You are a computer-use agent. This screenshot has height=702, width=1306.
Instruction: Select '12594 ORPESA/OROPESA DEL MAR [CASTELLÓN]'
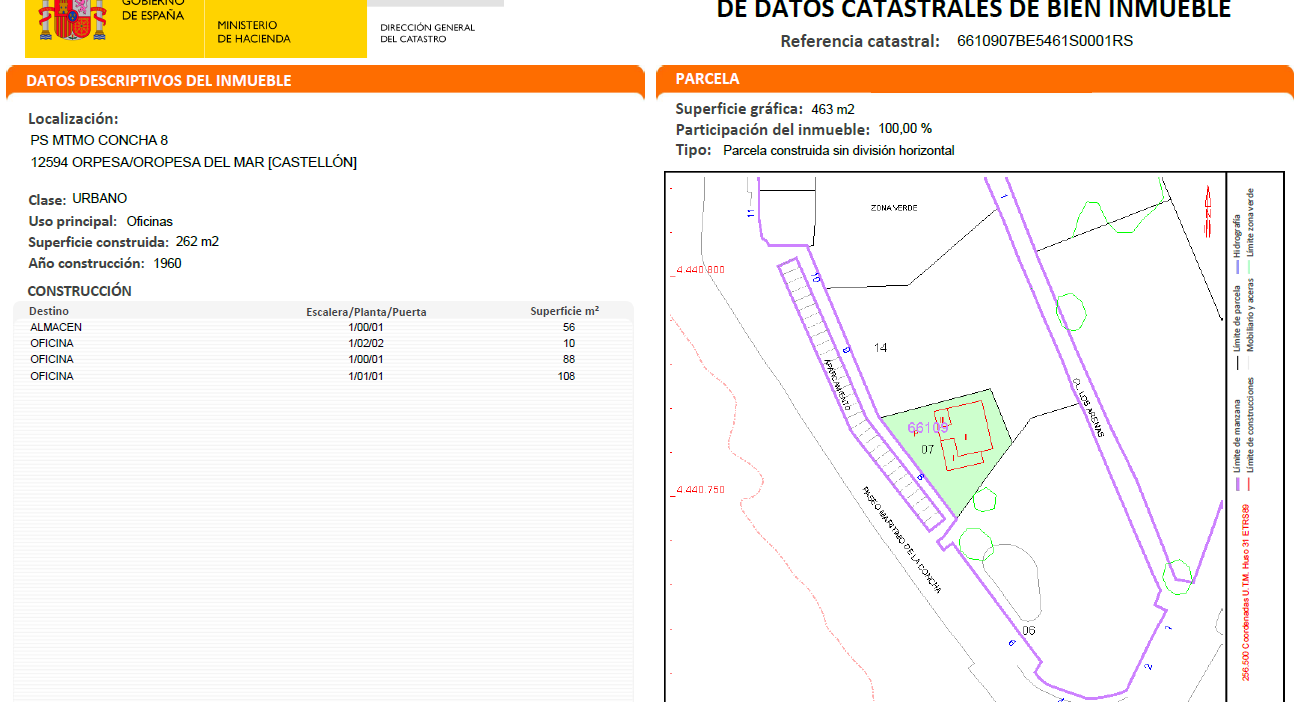pos(194,162)
